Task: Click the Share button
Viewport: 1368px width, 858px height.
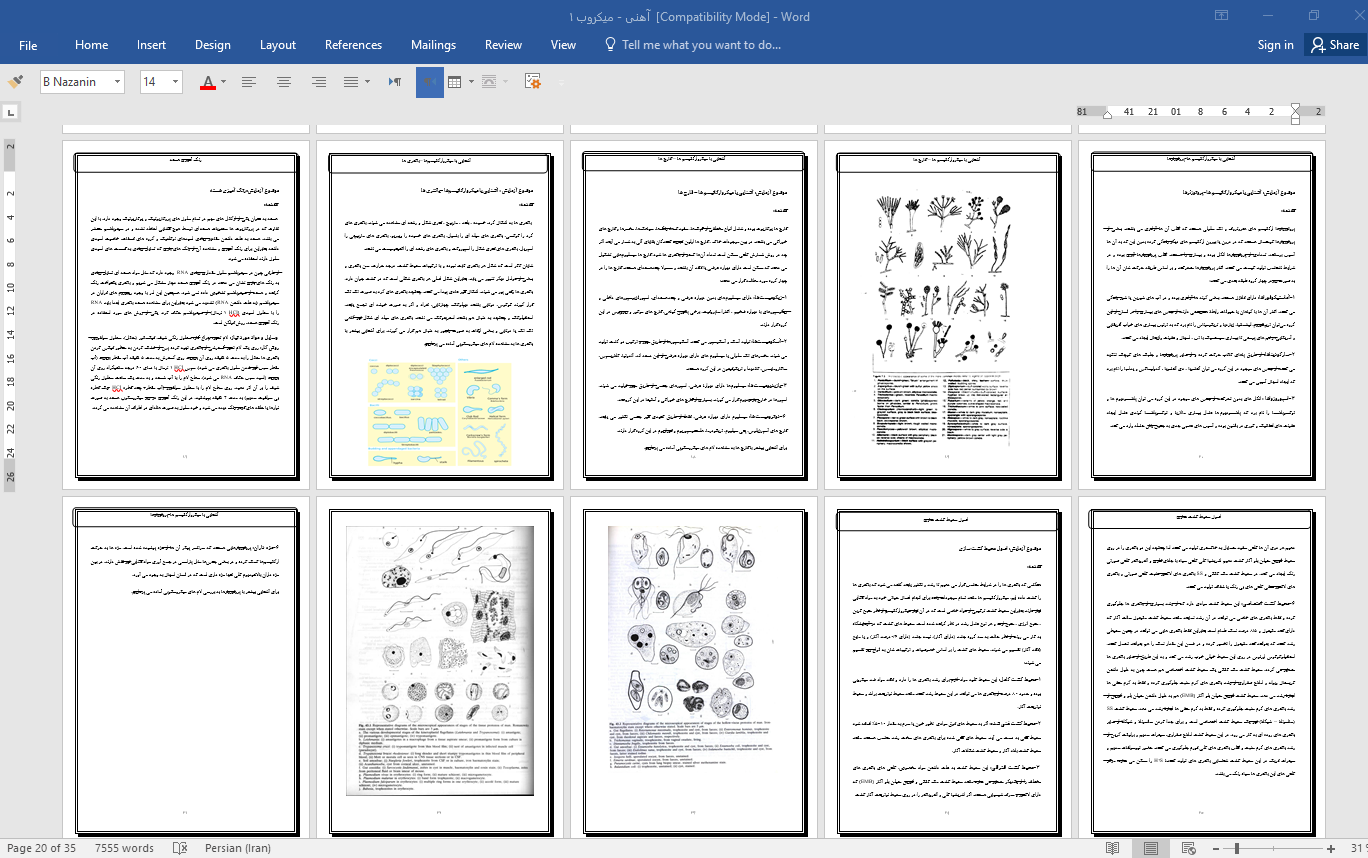Action: [1335, 45]
